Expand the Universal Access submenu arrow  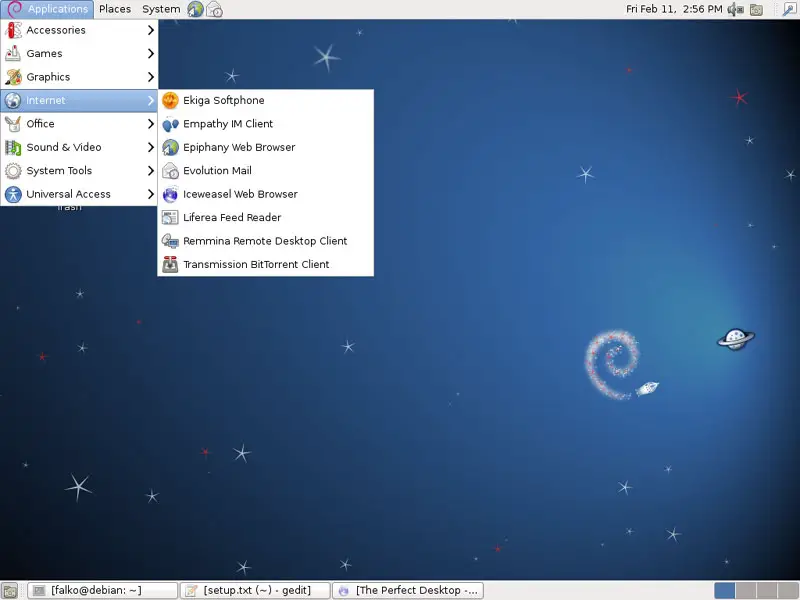tap(151, 194)
